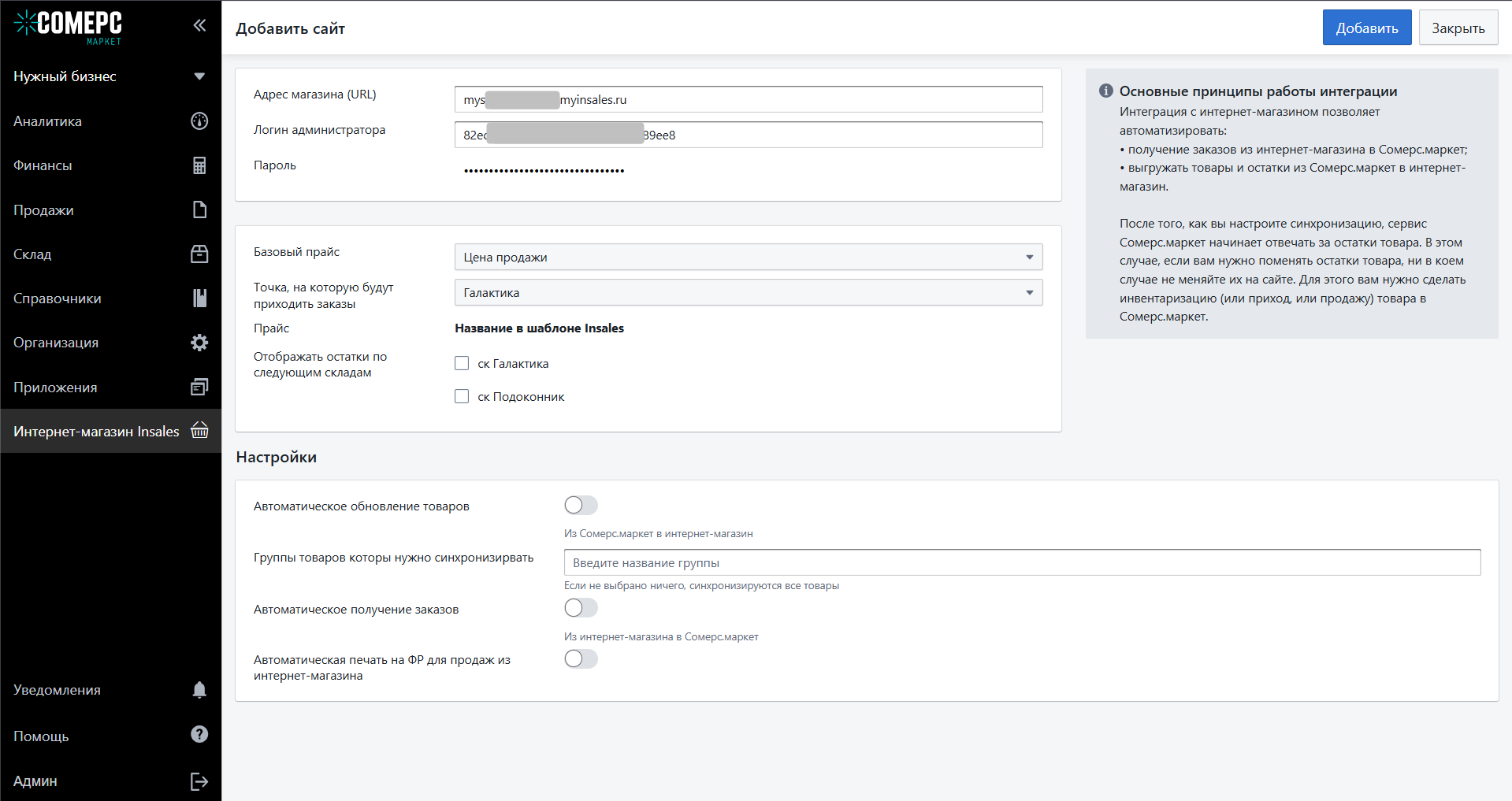The width and height of the screenshot is (1512, 801).
Task: Click the Закрыть button
Action: pyautogui.click(x=1458, y=28)
